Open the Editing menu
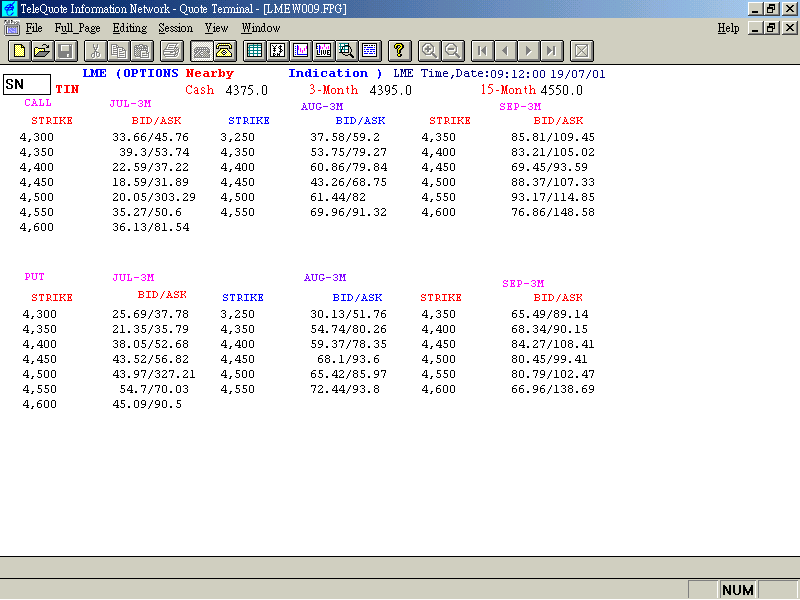 click(x=130, y=28)
